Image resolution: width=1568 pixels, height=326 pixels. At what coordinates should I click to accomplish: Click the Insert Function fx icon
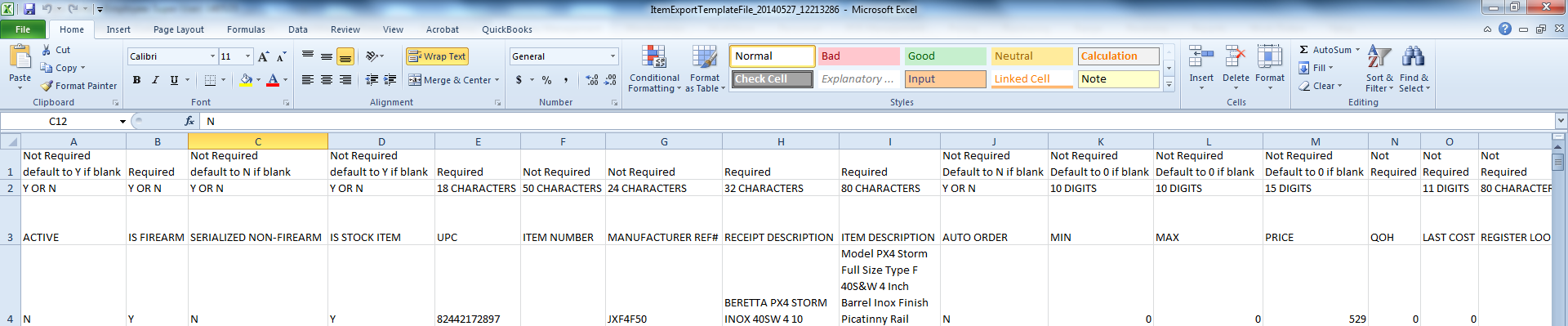(189, 121)
